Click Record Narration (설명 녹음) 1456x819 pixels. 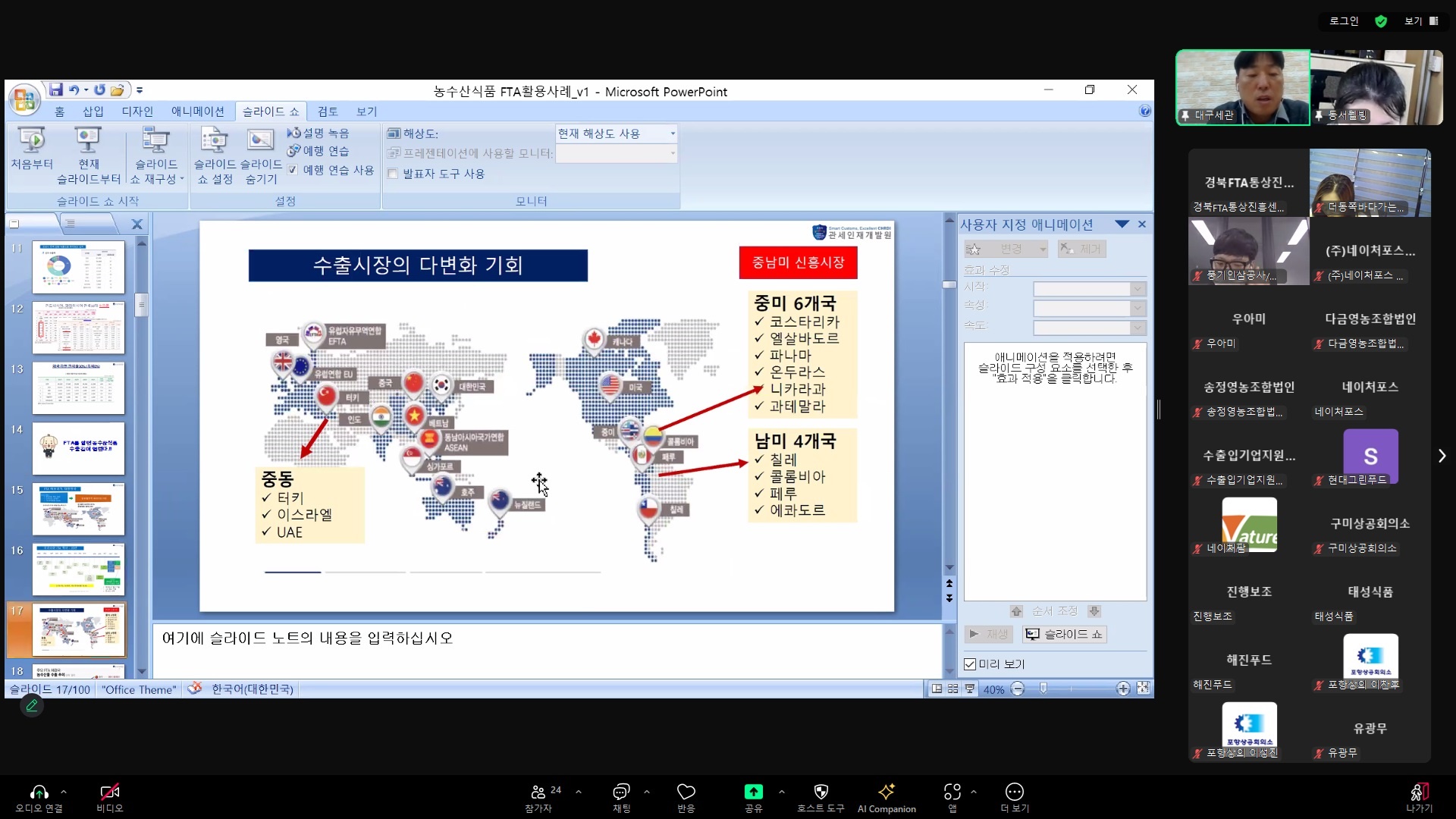click(318, 133)
